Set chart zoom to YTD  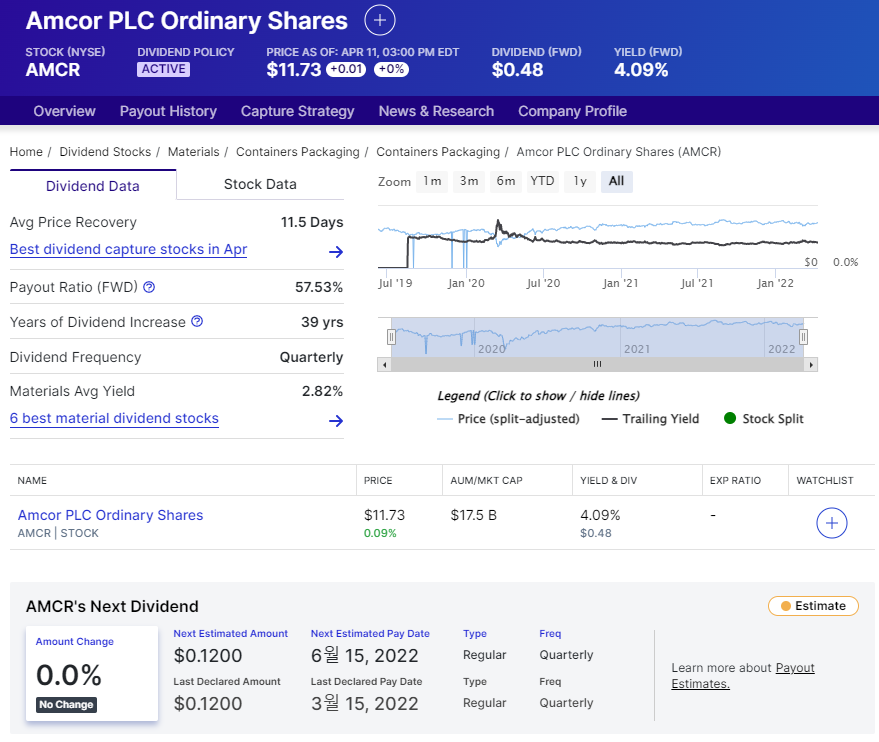tap(543, 182)
